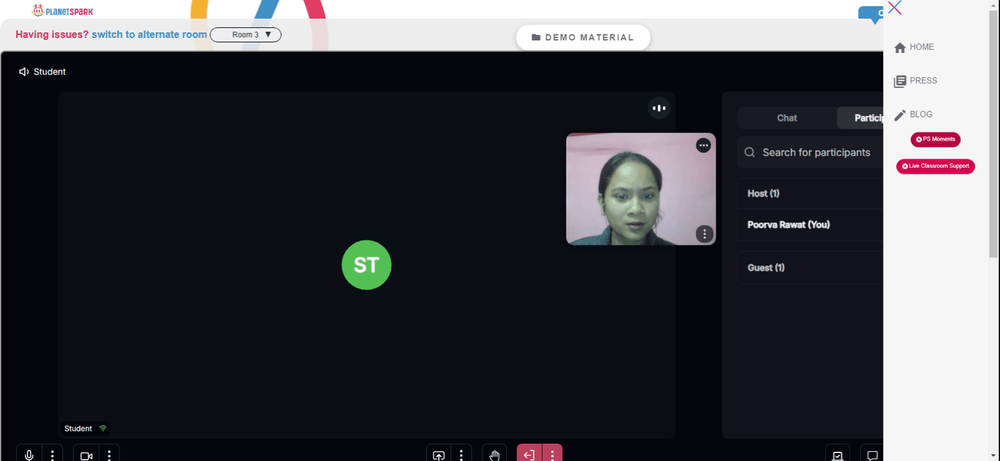
Task: Focus the Search for participants field
Action: pyautogui.click(x=810, y=152)
